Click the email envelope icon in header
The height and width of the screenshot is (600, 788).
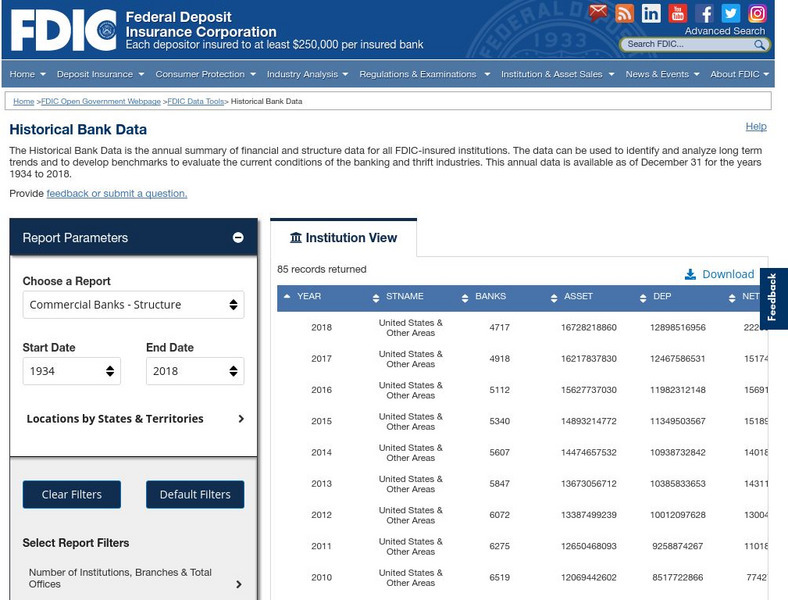click(x=598, y=13)
